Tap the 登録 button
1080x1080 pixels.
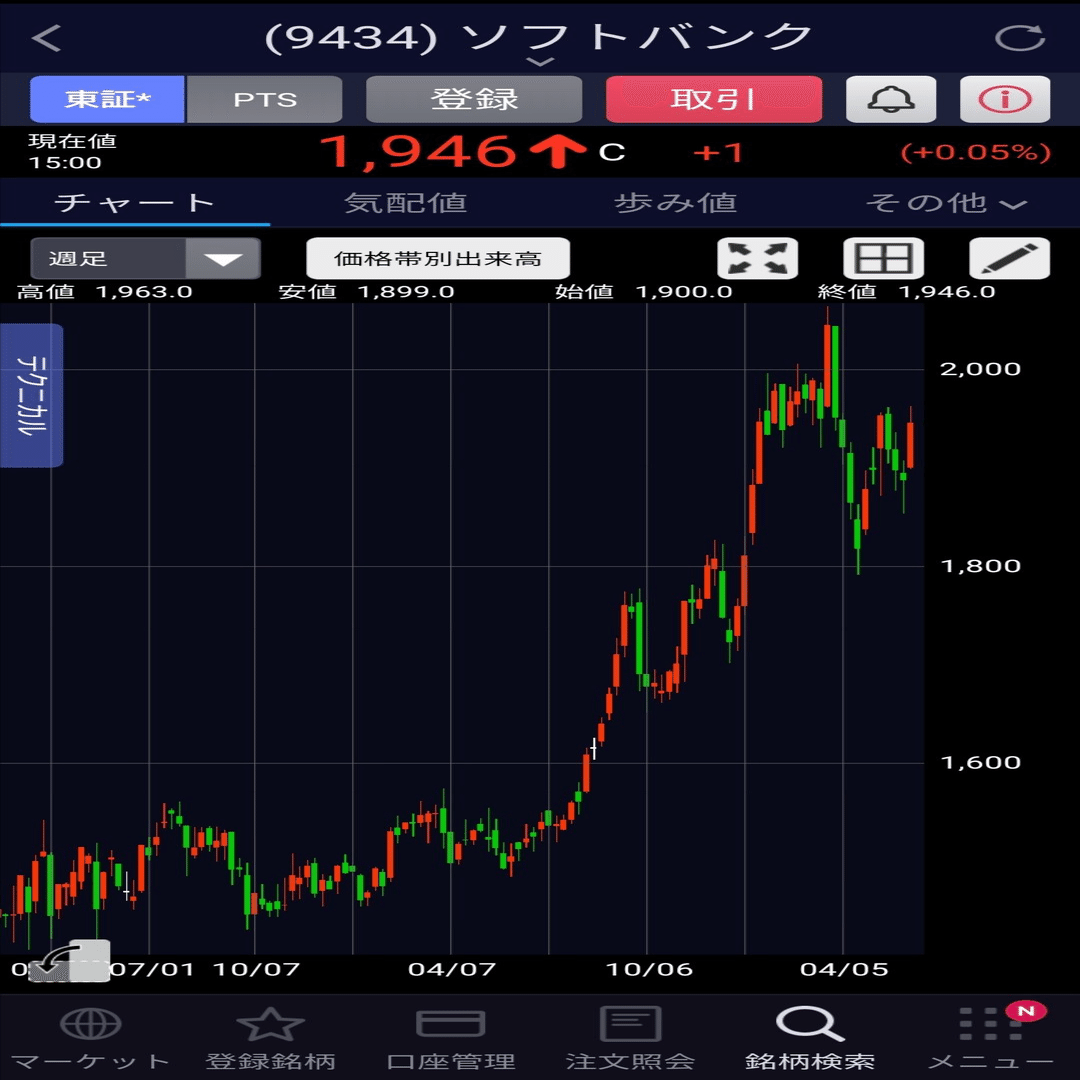pos(474,99)
